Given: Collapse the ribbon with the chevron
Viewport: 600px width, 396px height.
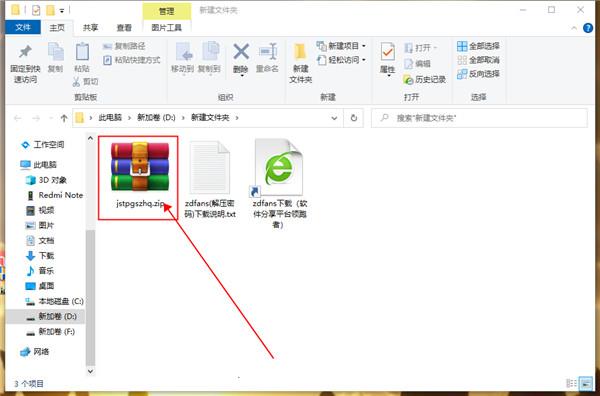Looking at the screenshot, I should click(x=574, y=28).
